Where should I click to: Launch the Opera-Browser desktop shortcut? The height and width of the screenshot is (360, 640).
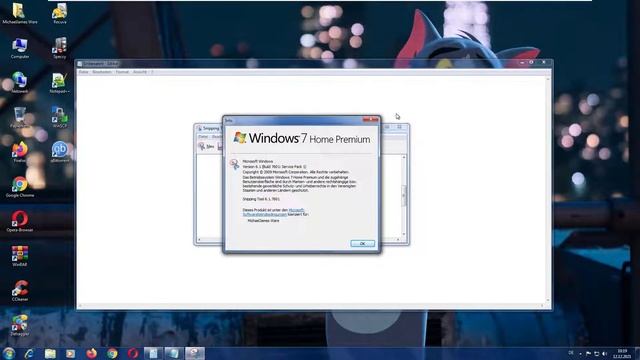tap(20, 221)
